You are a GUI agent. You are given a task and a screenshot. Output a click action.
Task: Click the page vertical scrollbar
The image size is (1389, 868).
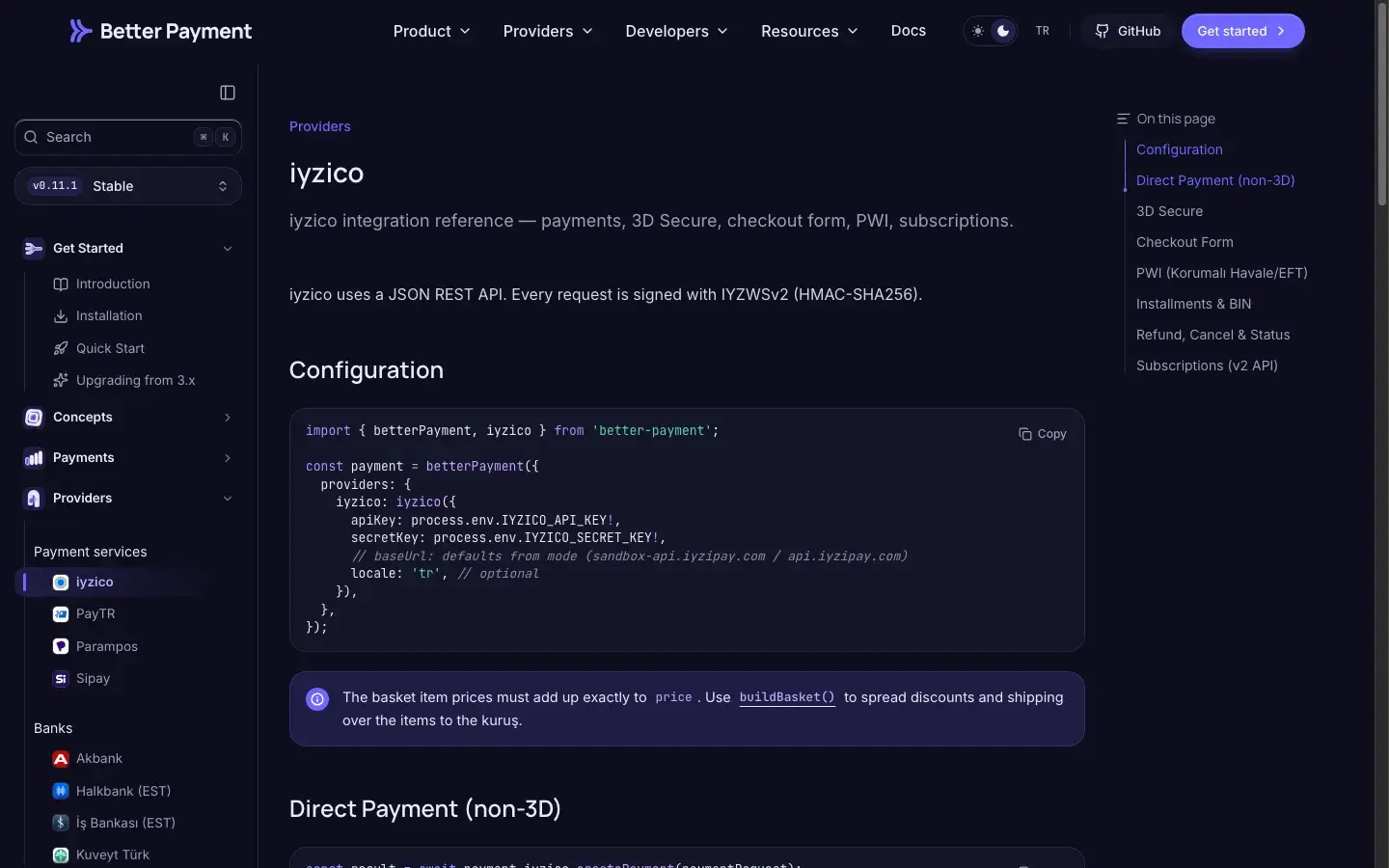tap(1381, 106)
